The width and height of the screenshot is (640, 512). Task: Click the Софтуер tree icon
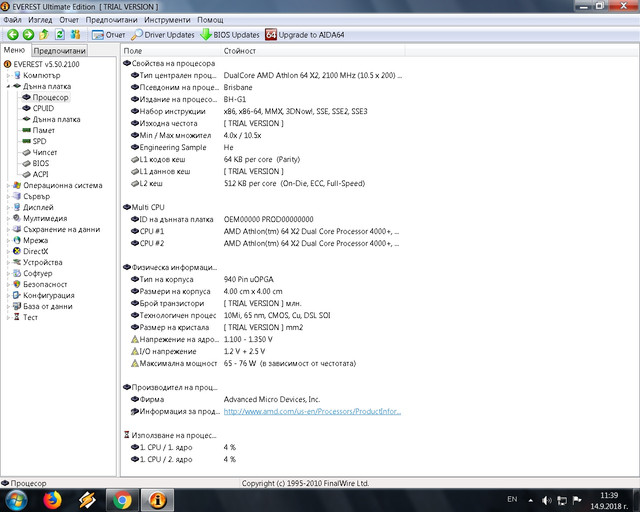tap(17, 273)
